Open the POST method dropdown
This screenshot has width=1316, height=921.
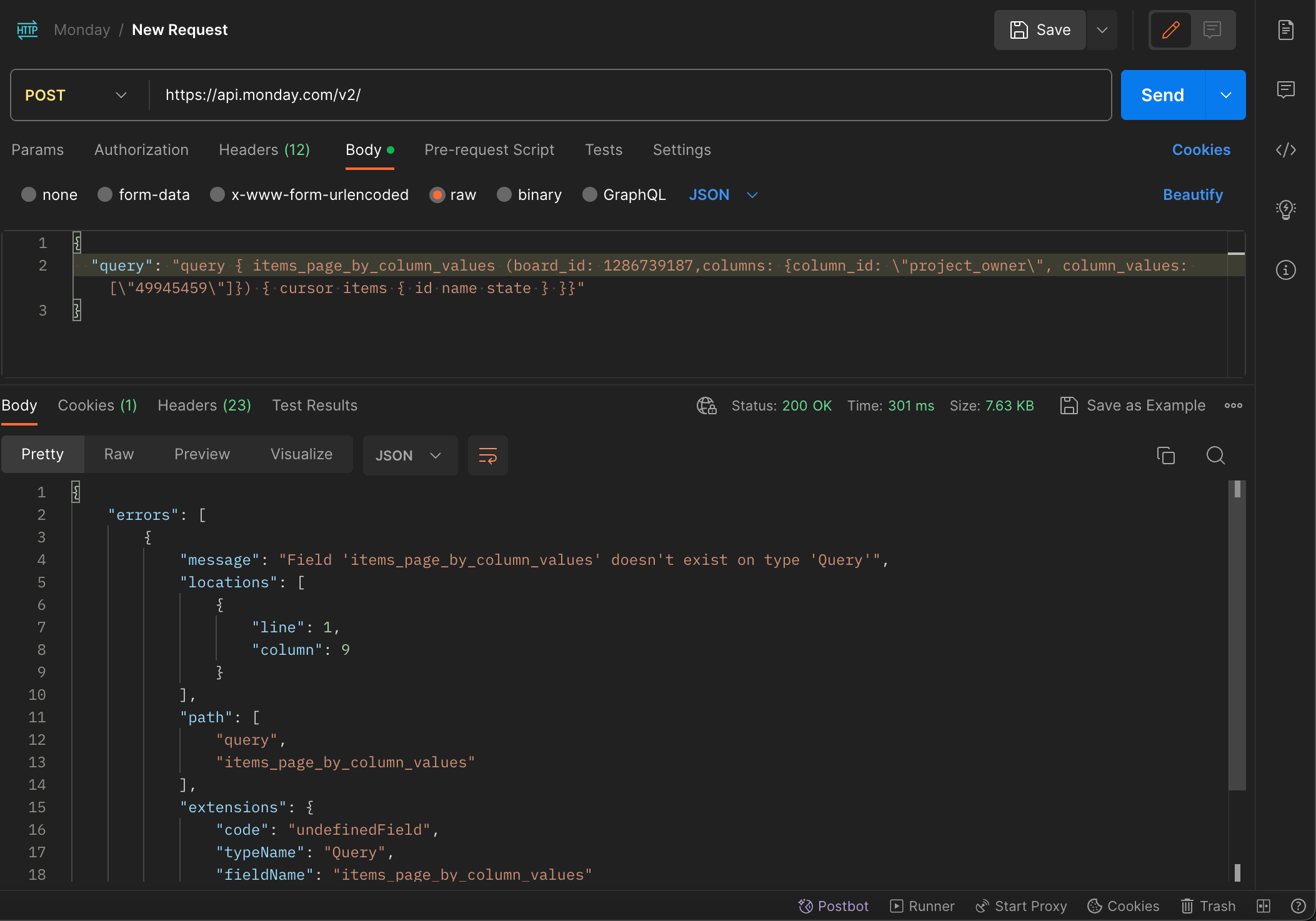[76, 95]
